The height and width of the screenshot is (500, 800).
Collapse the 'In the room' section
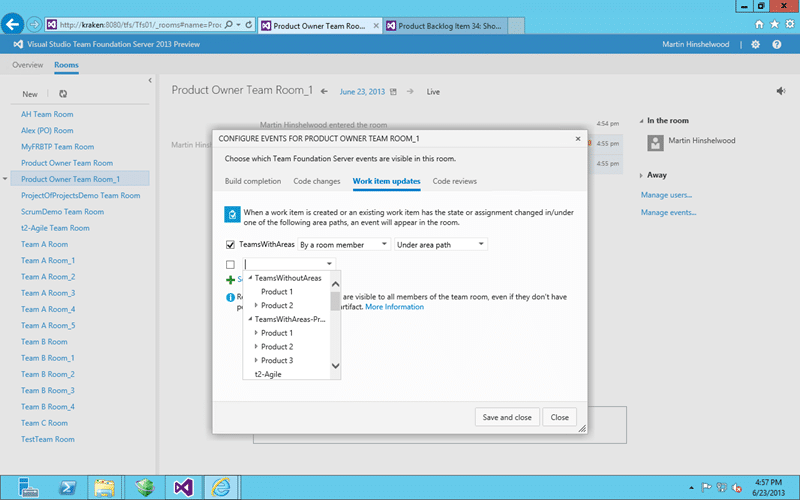641,121
